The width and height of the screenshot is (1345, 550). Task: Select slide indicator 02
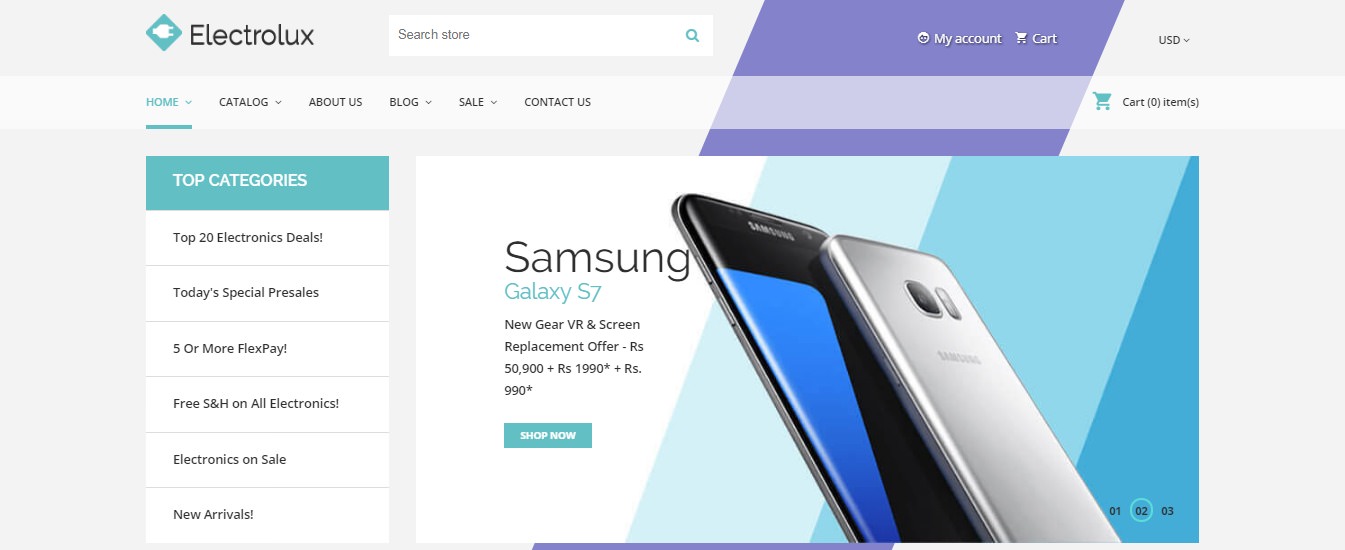[x=1141, y=511]
